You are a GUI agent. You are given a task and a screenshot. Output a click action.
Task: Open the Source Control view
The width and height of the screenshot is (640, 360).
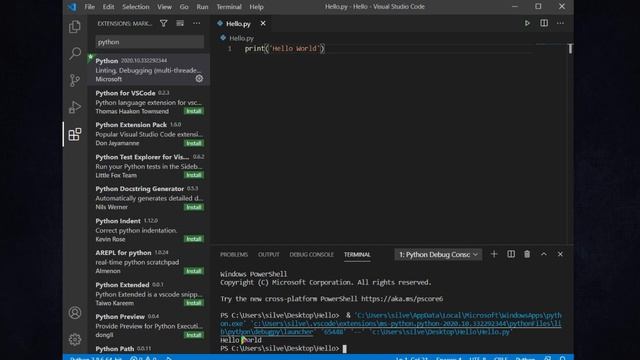(75, 80)
